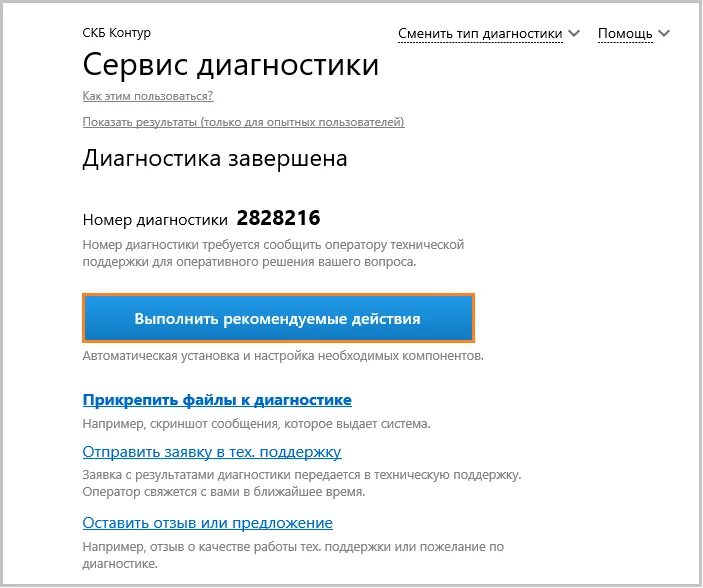Open the "Сменить тип диагностики" dropdown
The height and width of the screenshot is (588, 703).
(480, 34)
